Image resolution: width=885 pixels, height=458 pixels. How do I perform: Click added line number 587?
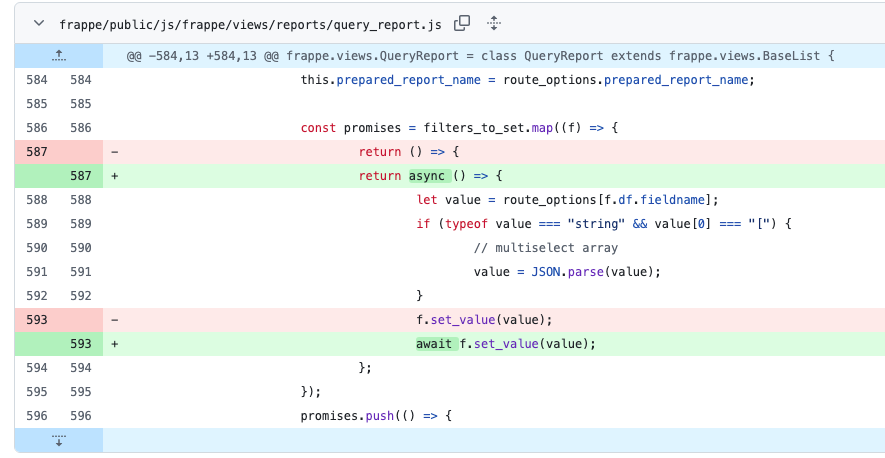tap(81, 176)
